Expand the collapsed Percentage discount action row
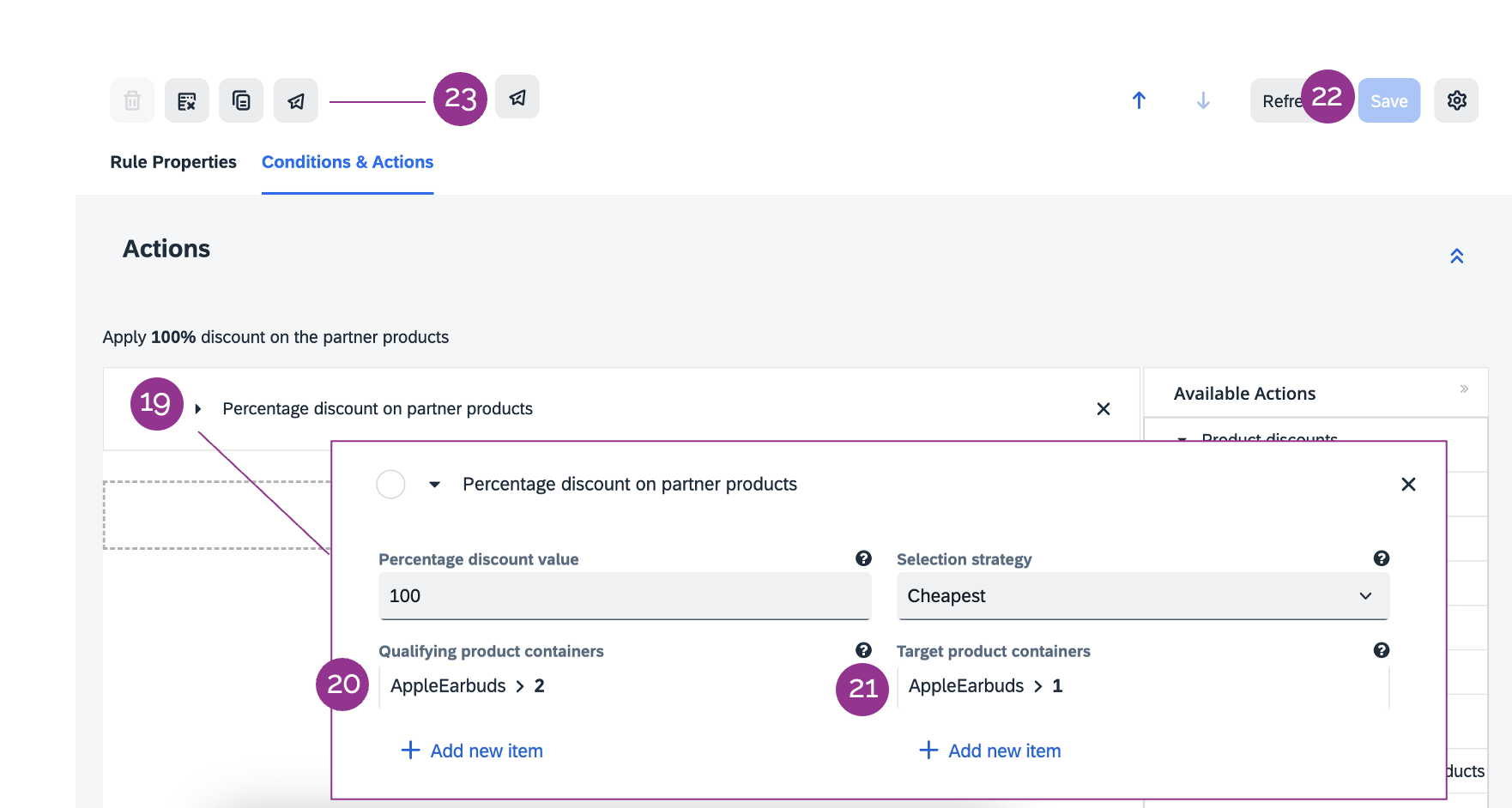This screenshot has width=1512, height=808. coord(198,409)
